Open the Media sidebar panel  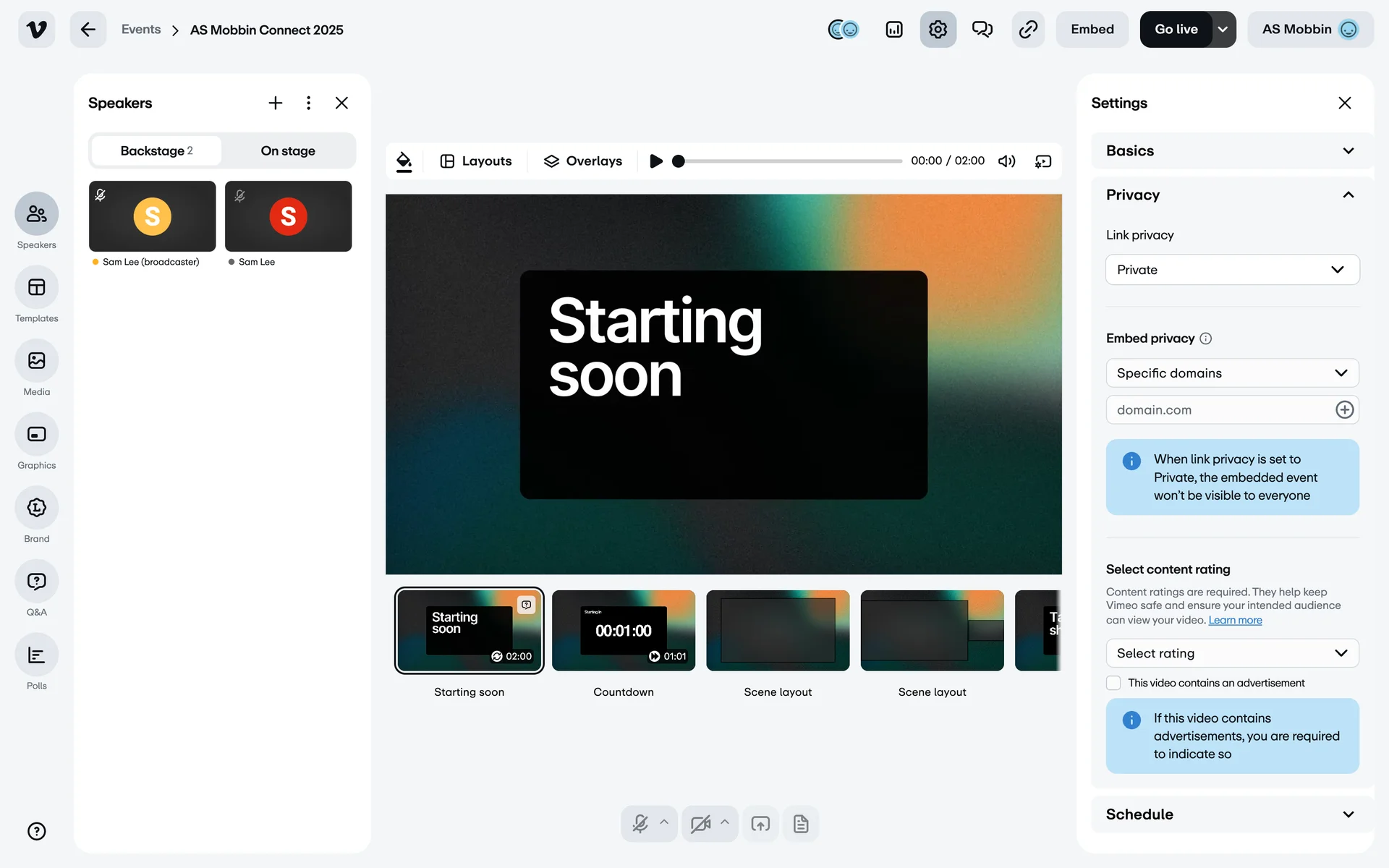click(x=36, y=361)
